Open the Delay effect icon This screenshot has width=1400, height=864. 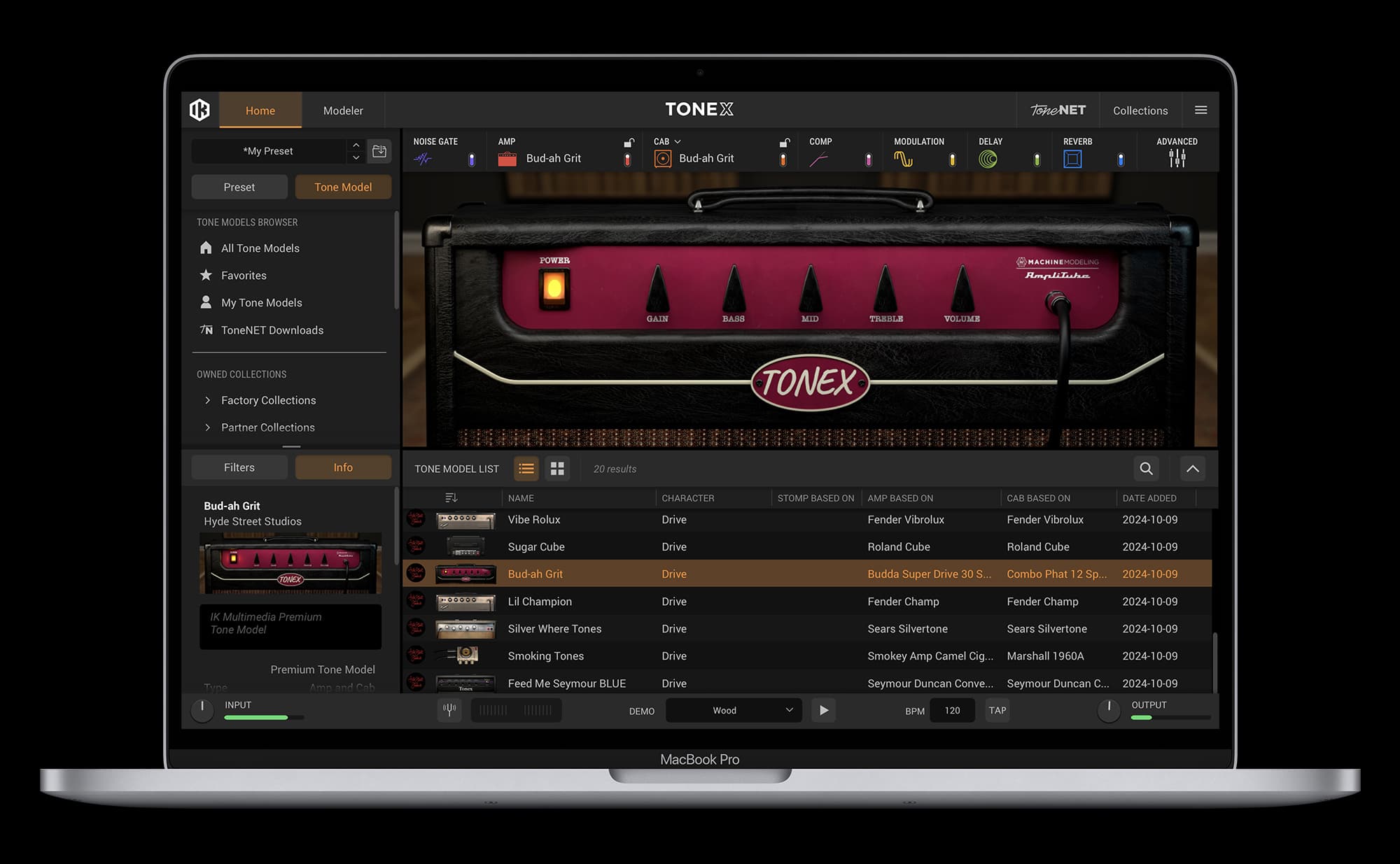[x=988, y=158]
